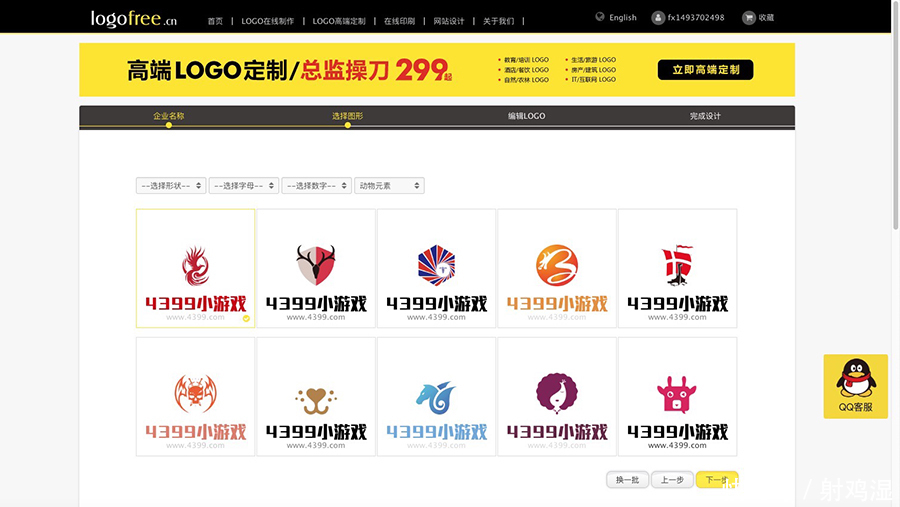Viewport: 900px width, 507px height.
Task: Select the orange skull bat-wing logo design
Action: pos(196,397)
